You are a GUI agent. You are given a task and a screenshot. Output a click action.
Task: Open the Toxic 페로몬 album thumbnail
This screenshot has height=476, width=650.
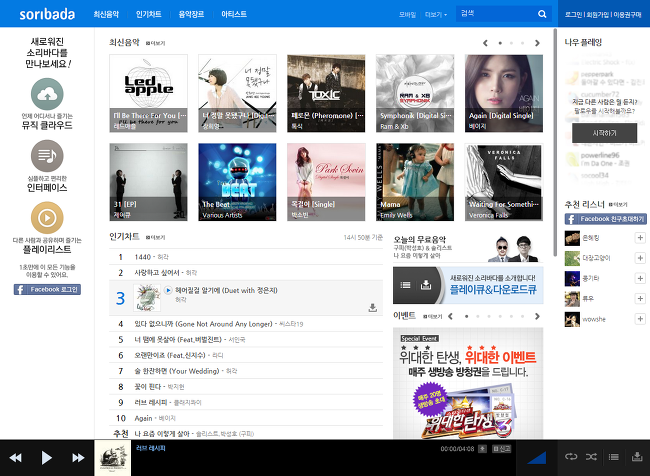coord(326,93)
